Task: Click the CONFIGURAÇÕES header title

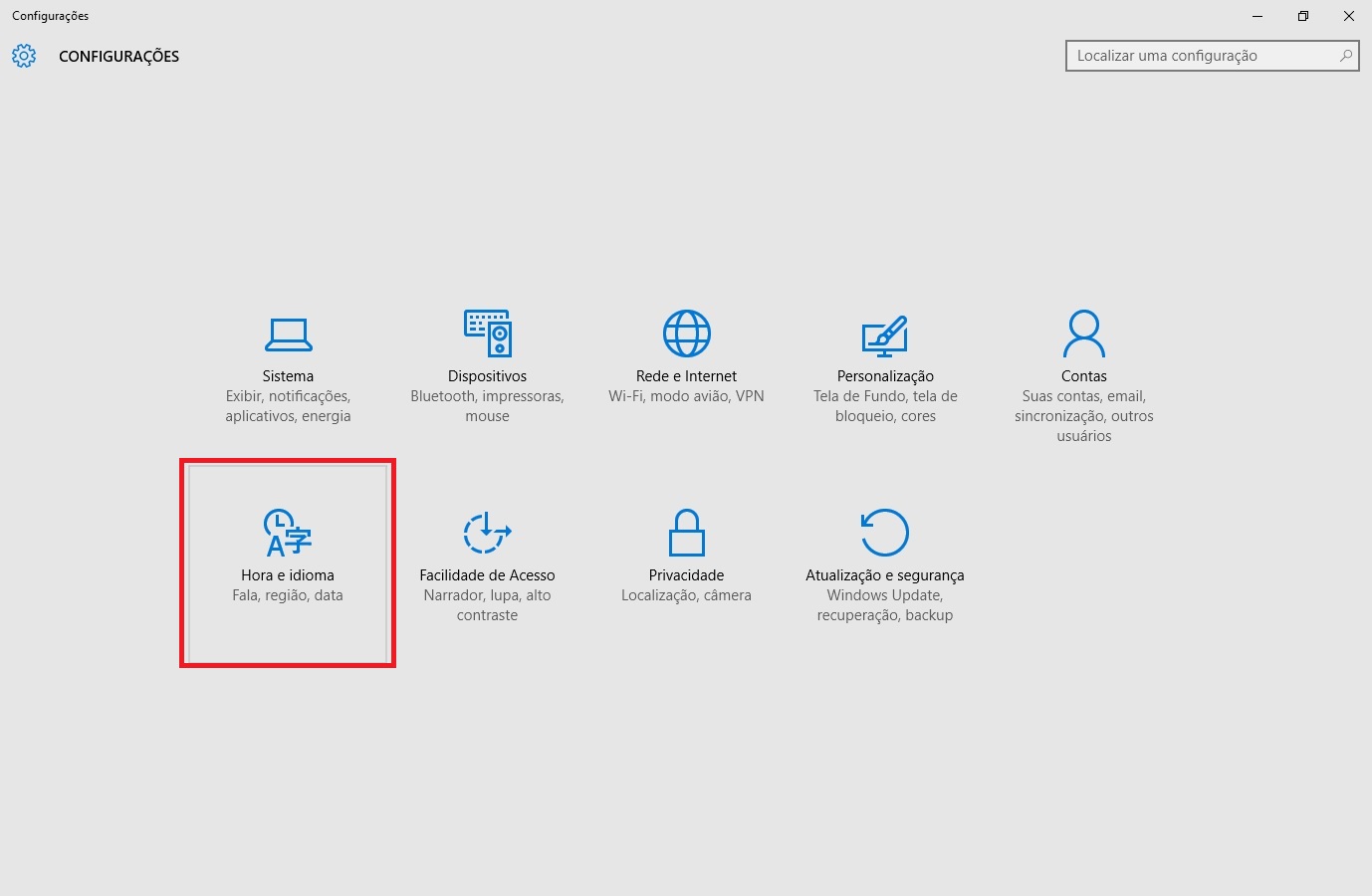Action: (119, 57)
